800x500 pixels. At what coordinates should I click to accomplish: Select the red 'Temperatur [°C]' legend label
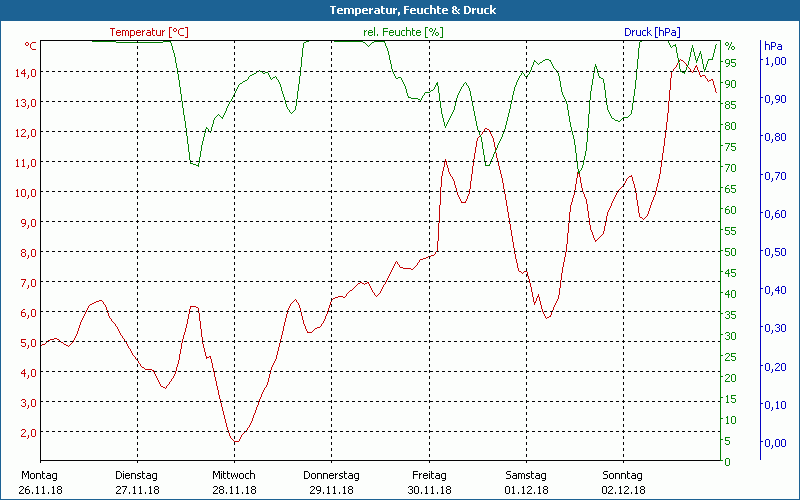point(148,32)
